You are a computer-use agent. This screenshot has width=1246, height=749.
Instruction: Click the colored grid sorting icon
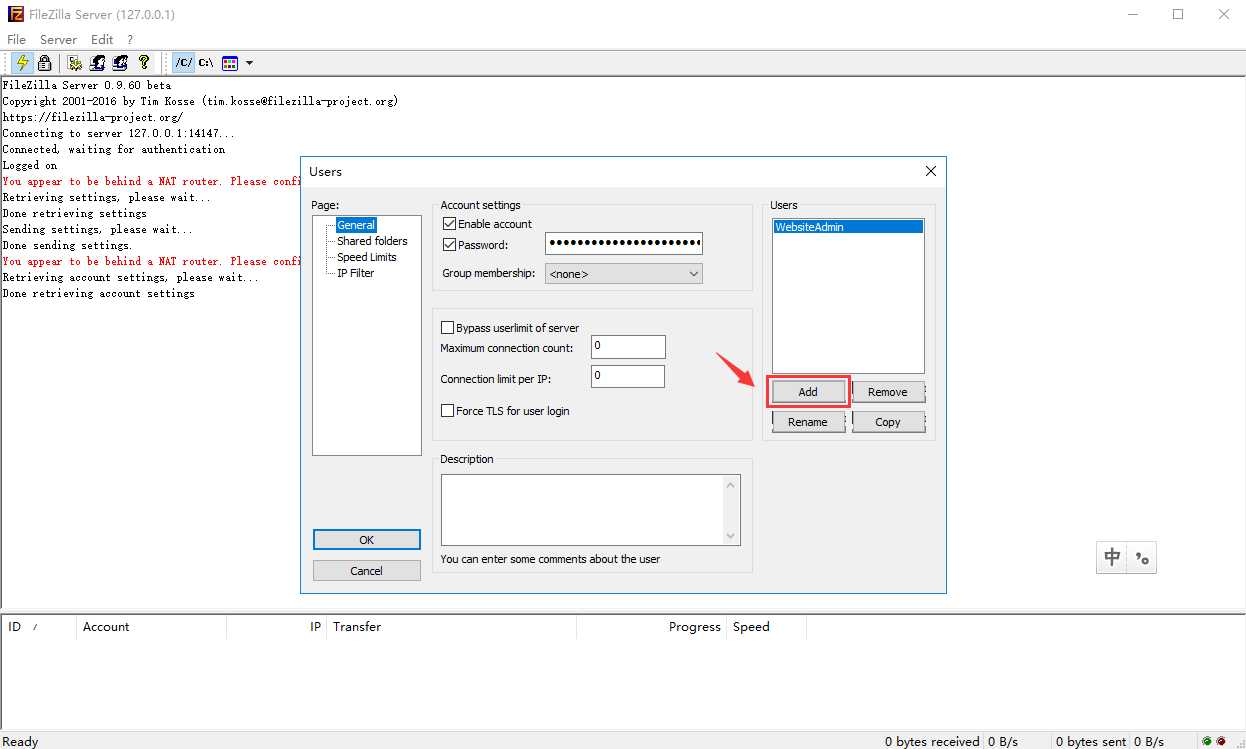230,62
